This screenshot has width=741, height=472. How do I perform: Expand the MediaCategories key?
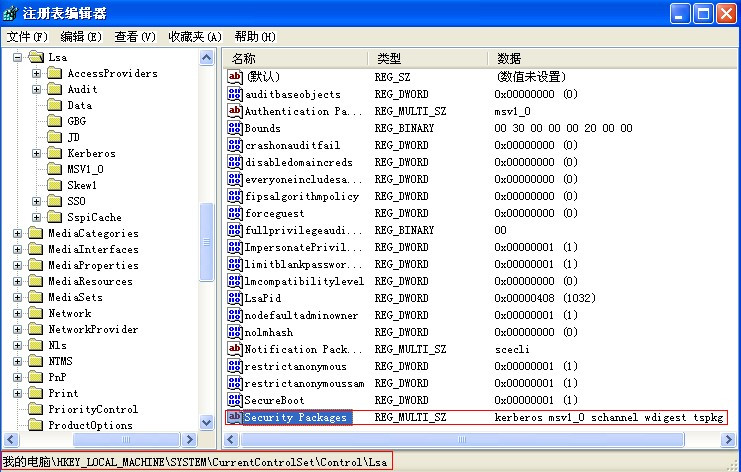17,234
